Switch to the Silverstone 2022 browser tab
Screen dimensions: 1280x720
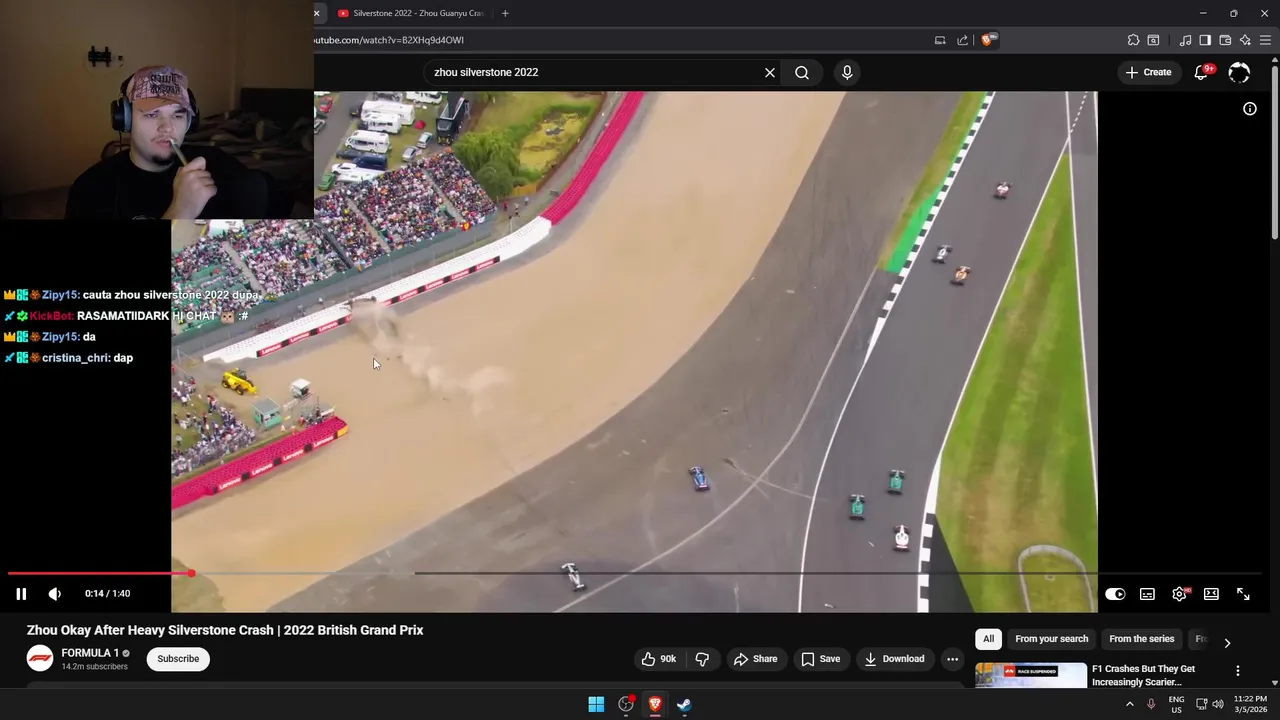click(x=410, y=13)
